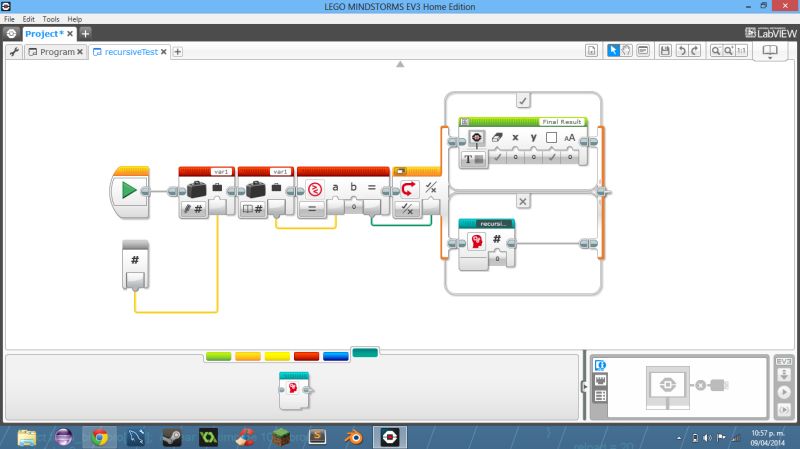800x449 pixels.
Task: Open Project Properties wrench icon
Action: click(14, 52)
